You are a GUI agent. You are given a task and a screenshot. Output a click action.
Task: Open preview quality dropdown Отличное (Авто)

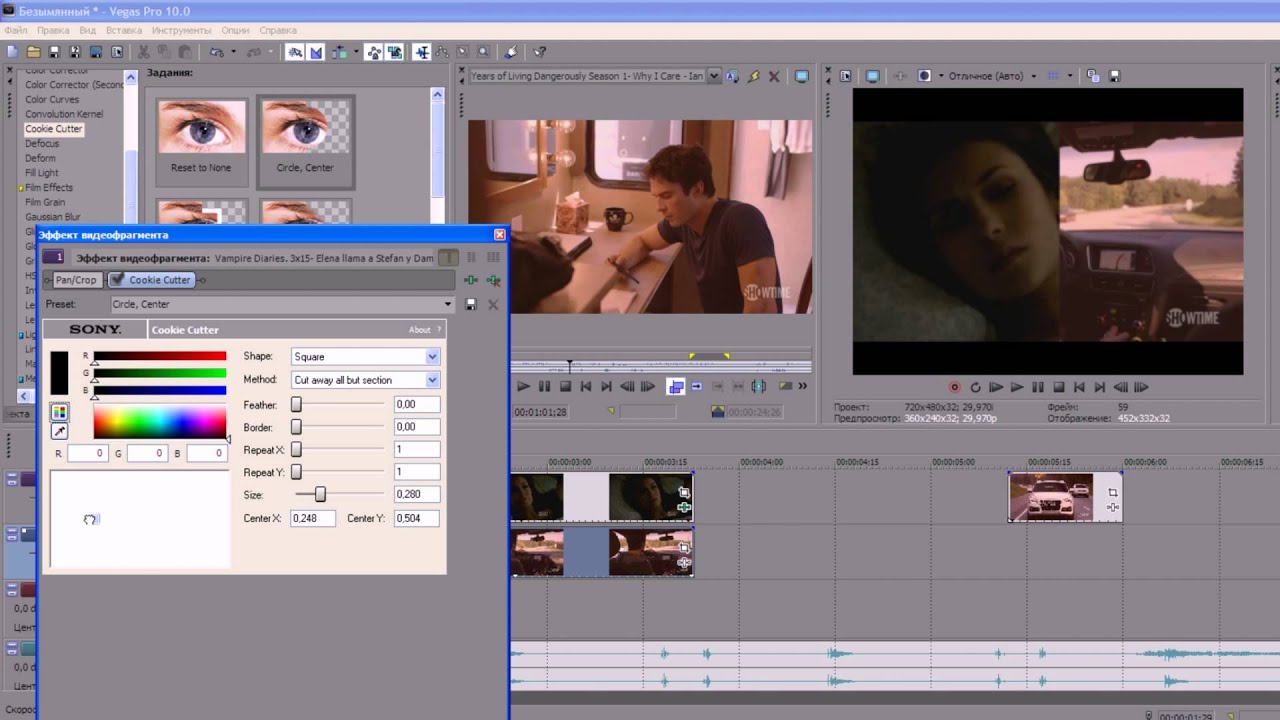coord(1033,76)
